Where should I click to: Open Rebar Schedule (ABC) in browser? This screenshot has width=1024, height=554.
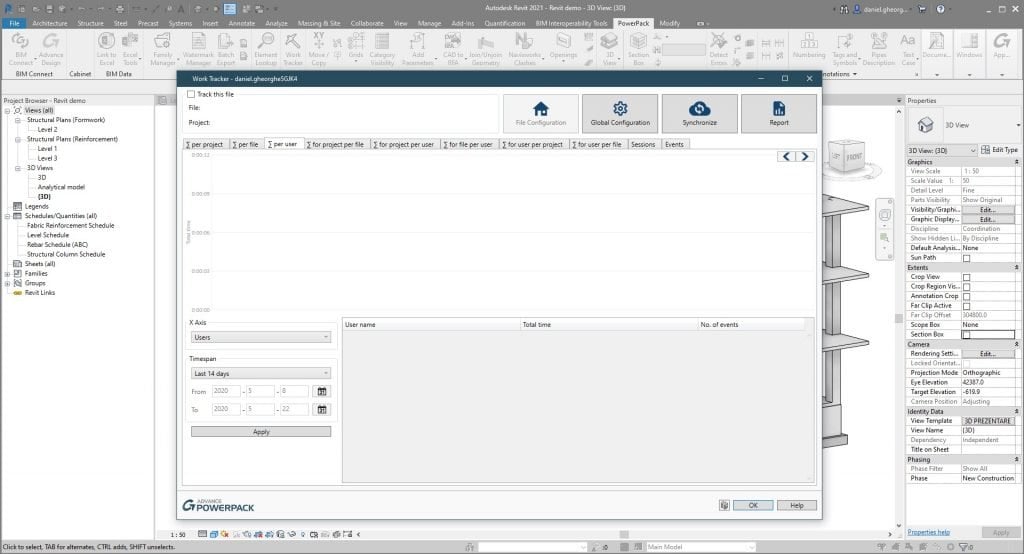tap(57, 244)
